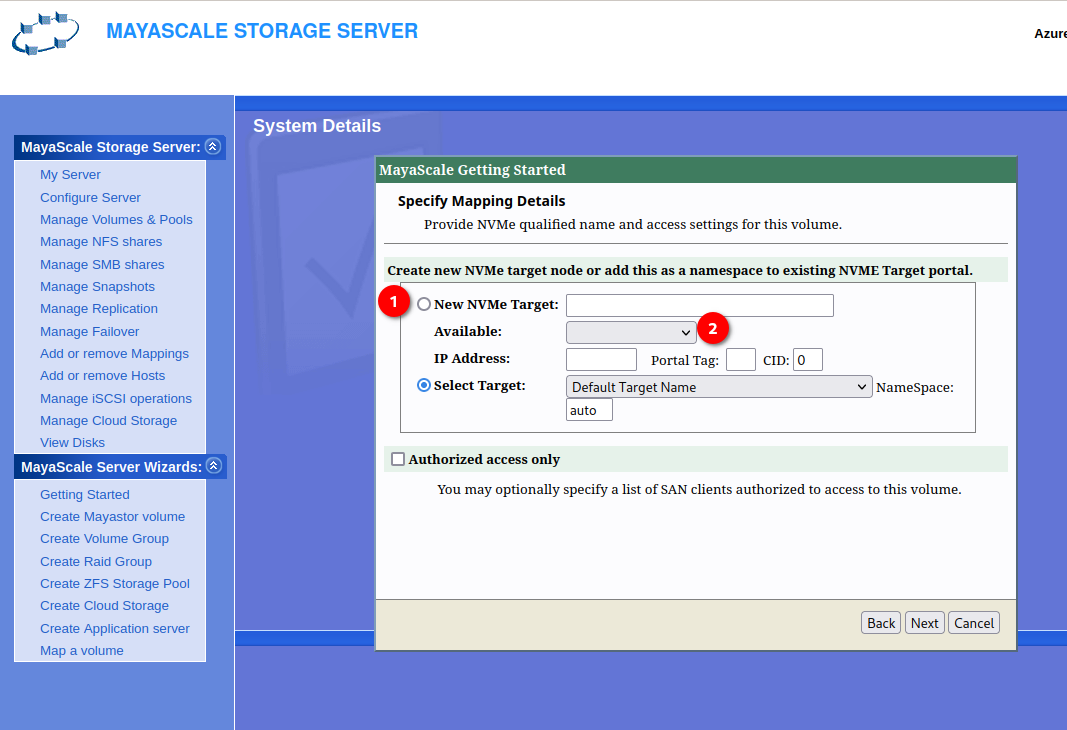
Task: Choose the Select Target radio button
Action: (x=424, y=385)
